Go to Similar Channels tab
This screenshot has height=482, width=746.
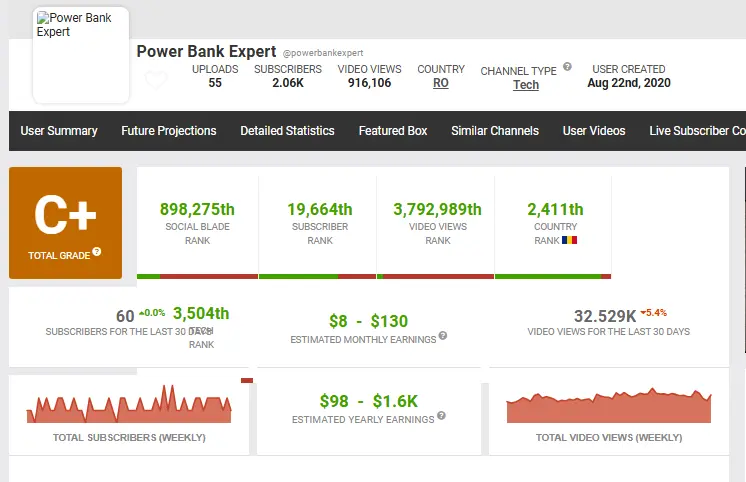(x=495, y=131)
